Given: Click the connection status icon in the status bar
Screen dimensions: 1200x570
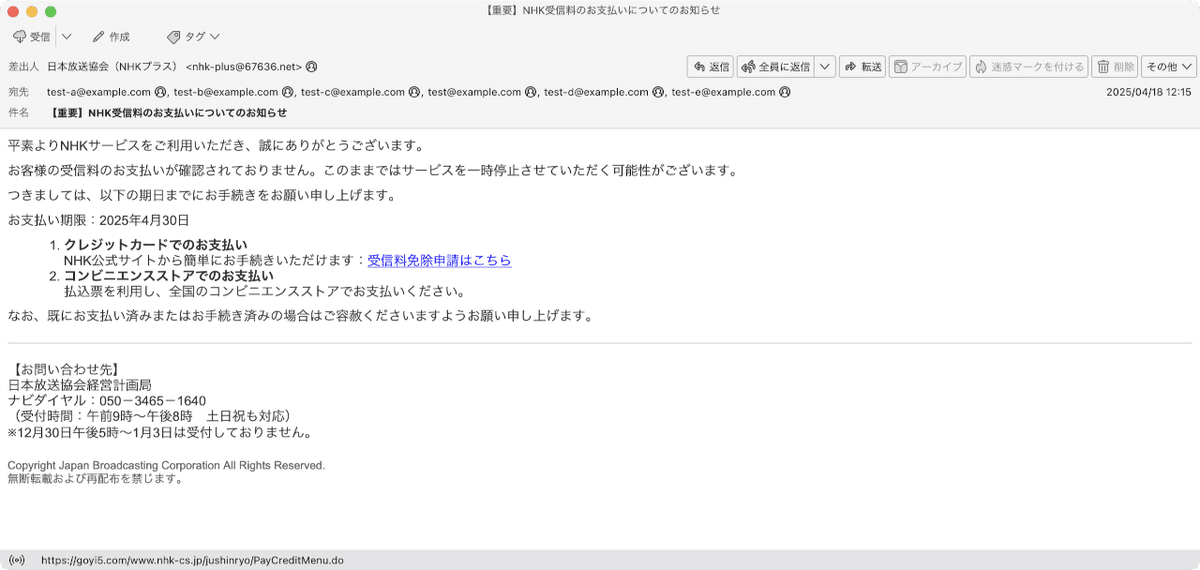Looking at the screenshot, I should pyautogui.click(x=16, y=561).
